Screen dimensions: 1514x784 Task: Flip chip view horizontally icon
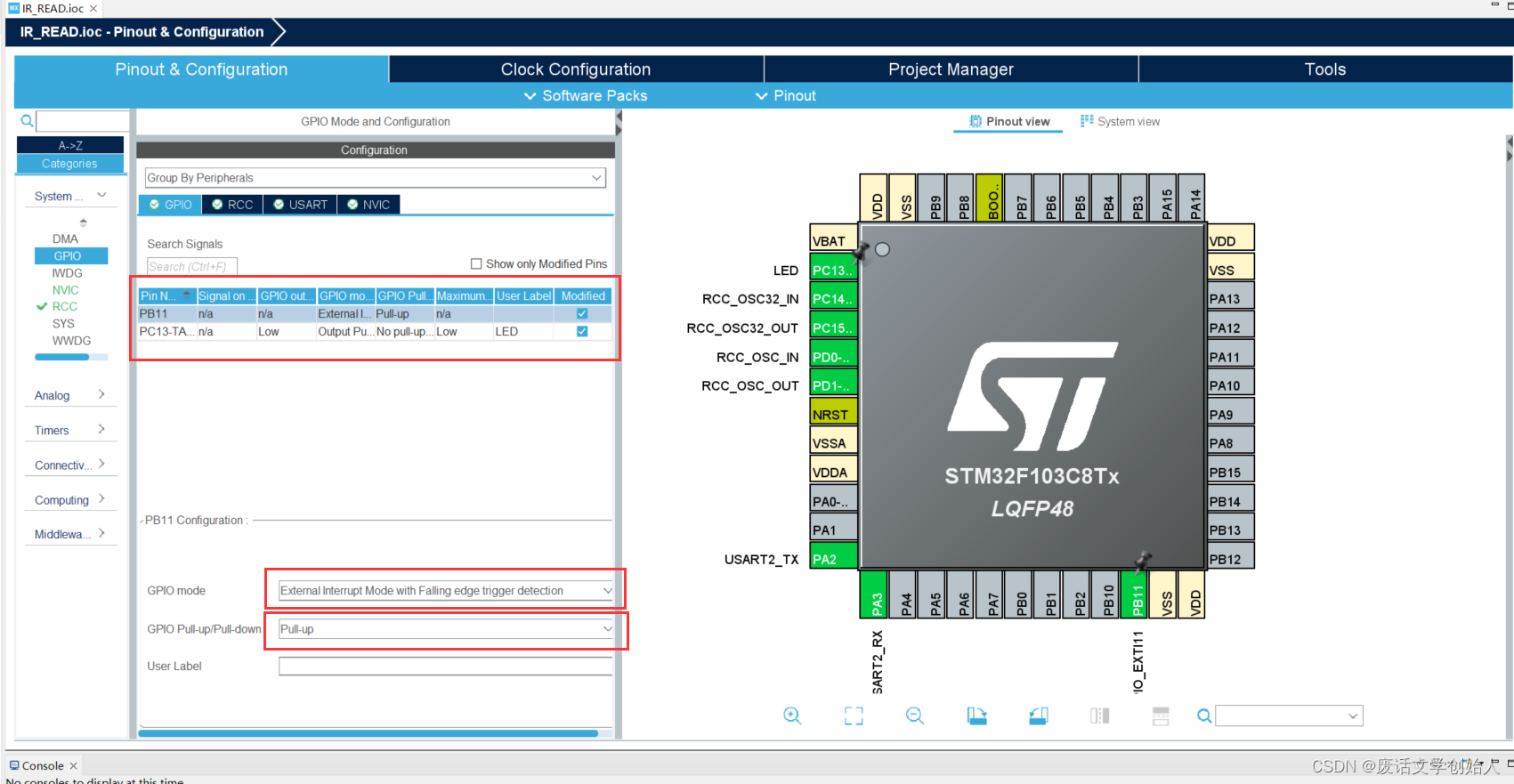click(x=1100, y=715)
